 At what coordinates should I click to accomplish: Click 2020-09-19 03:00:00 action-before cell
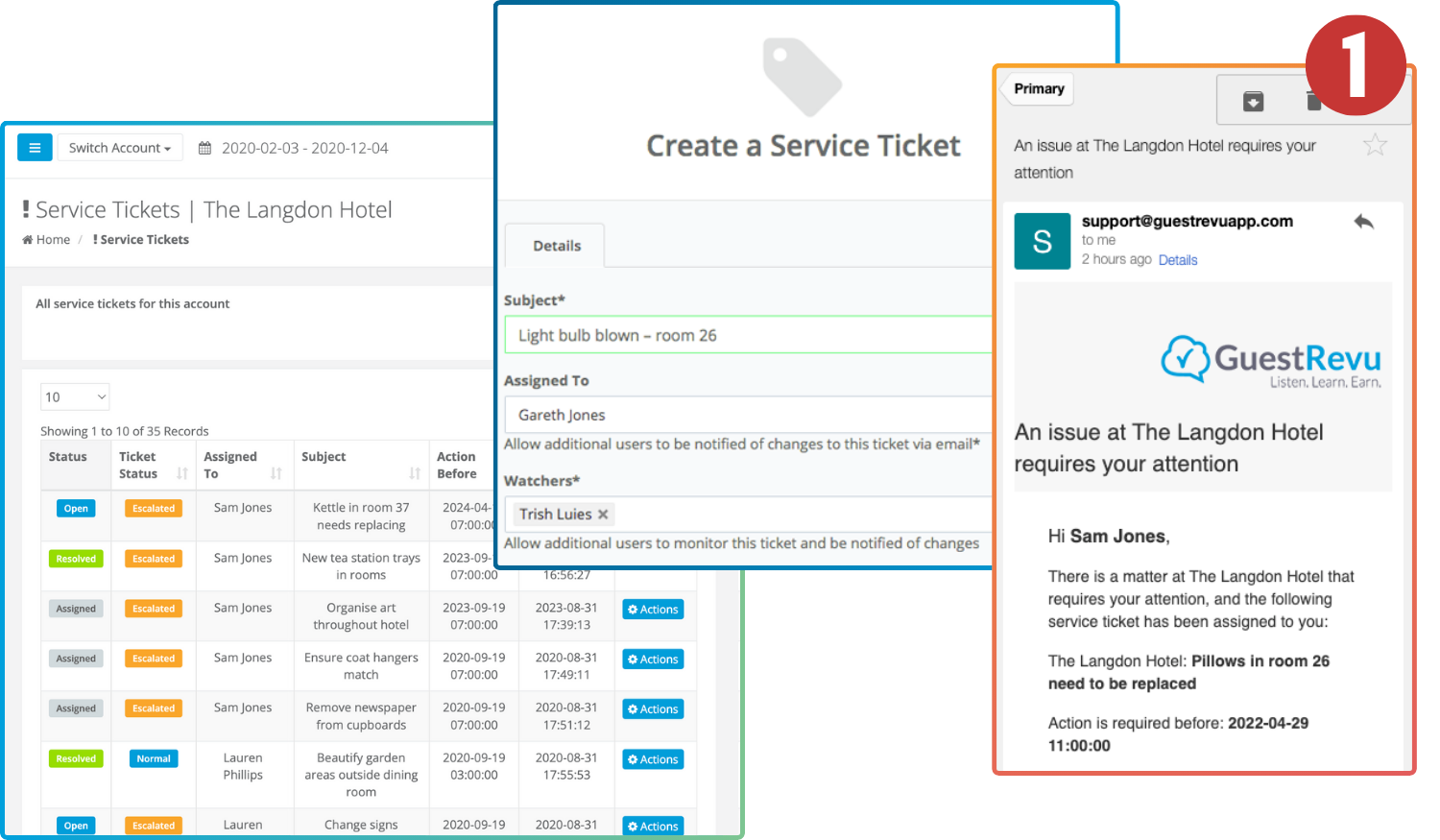pyautogui.click(x=474, y=766)
